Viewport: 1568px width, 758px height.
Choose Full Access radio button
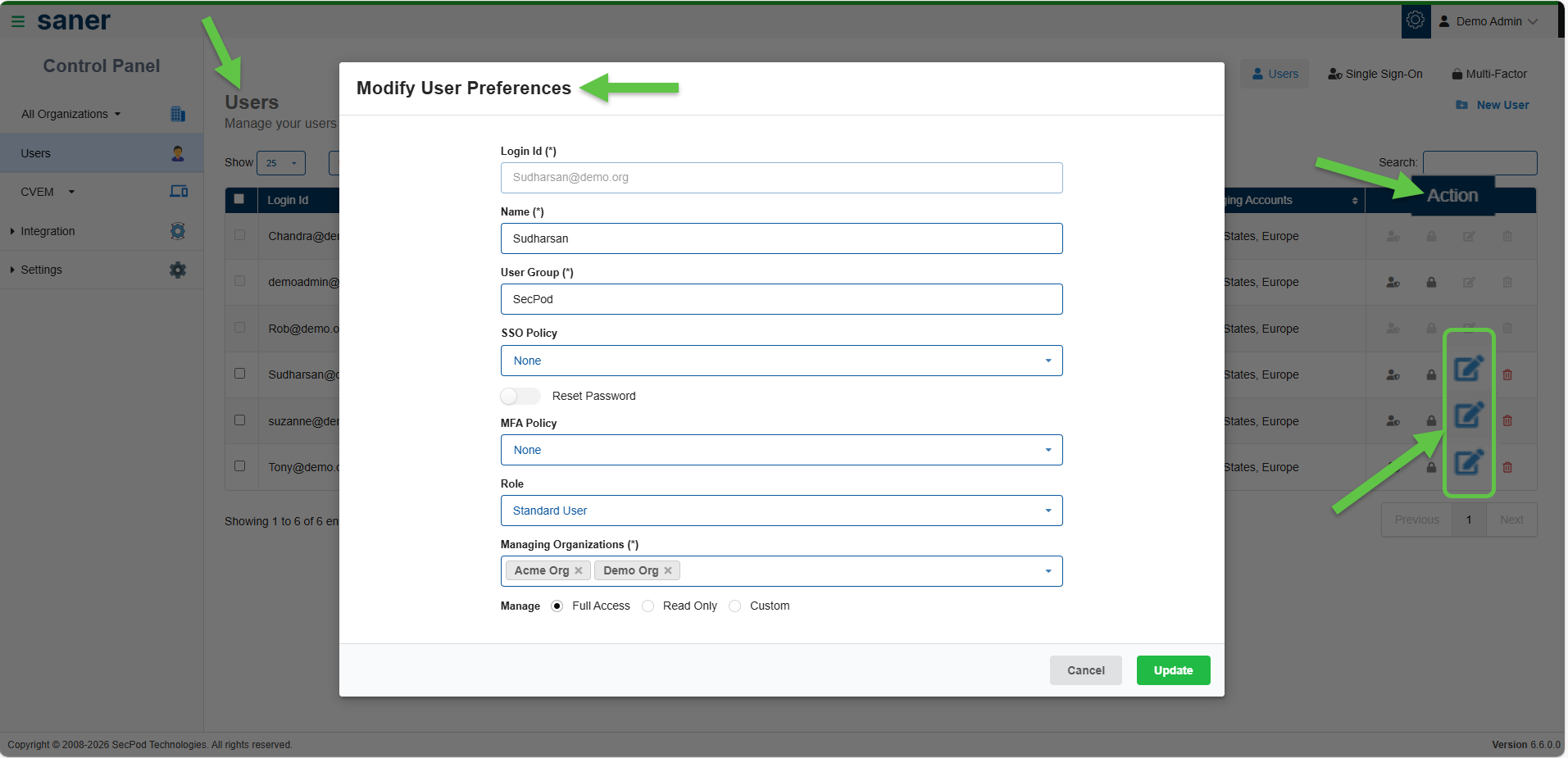point(557,606)
